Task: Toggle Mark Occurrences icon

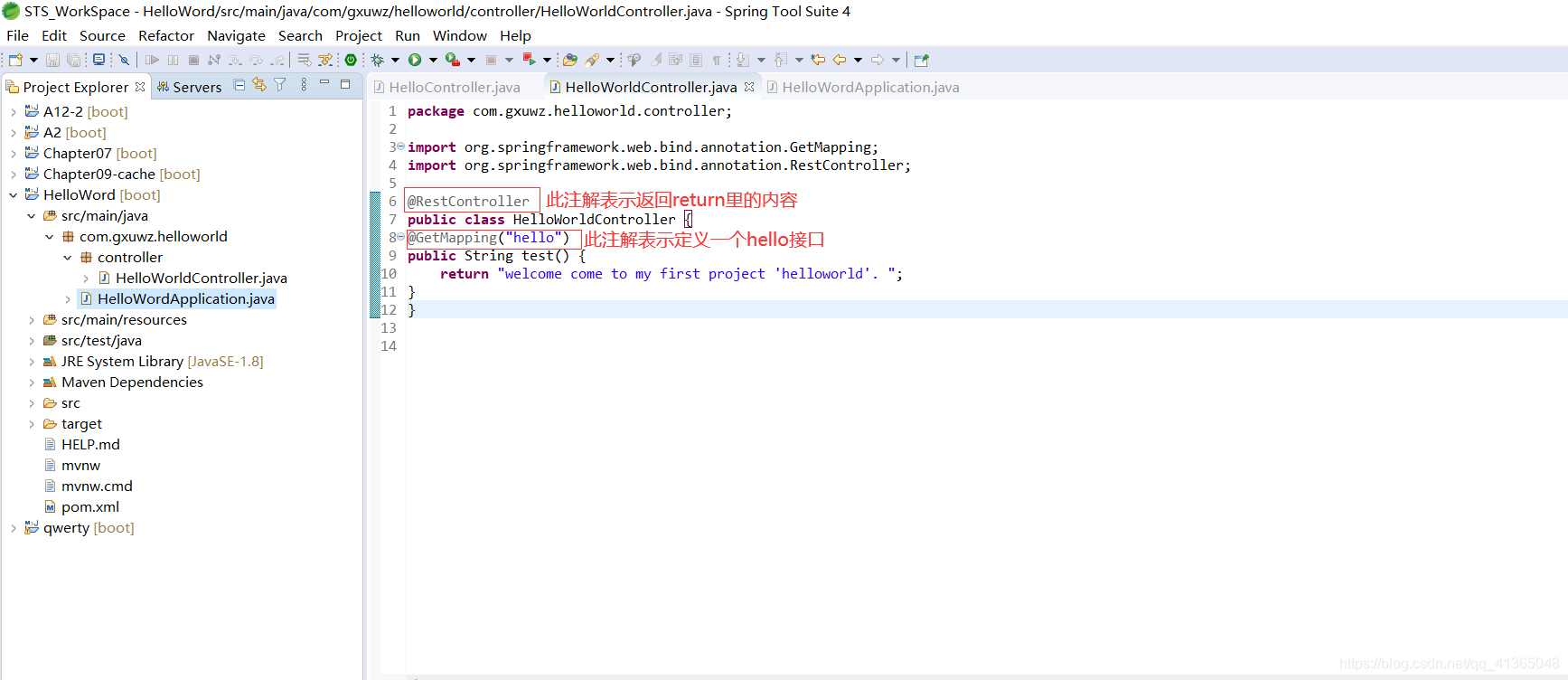Action: tap(656, 60)
